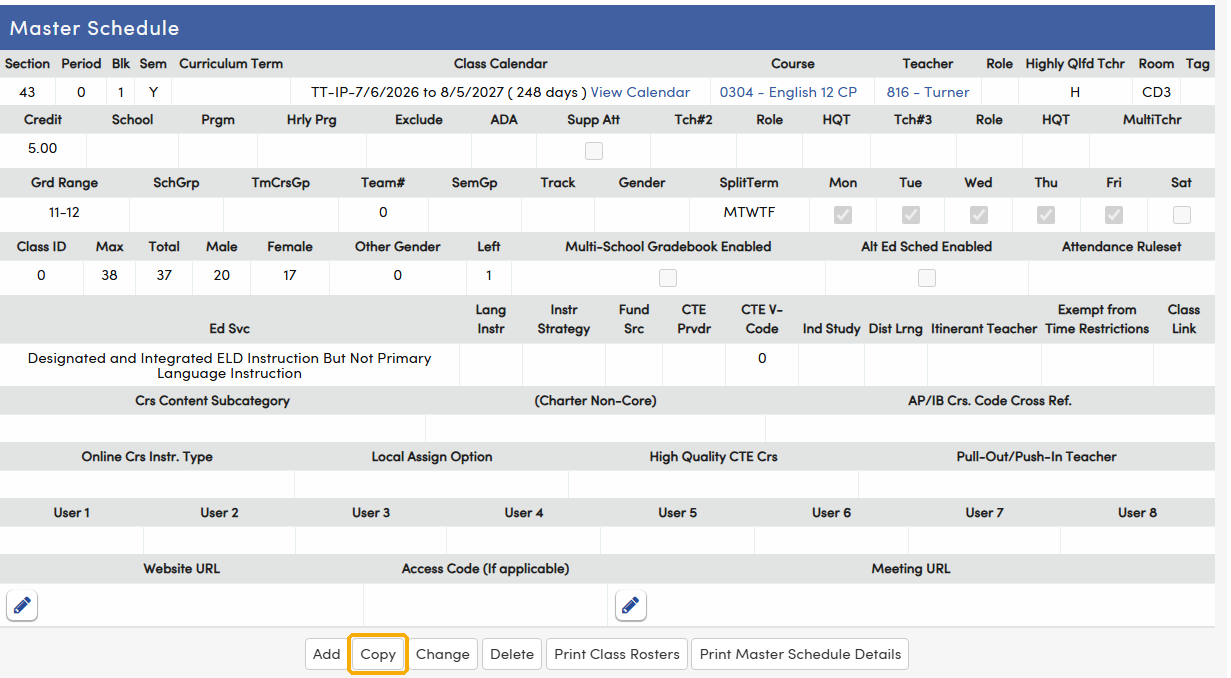Toggle the Sat checkbox
The width and height of the screenshot is (1231, 678).
click(x=1182, y=214)
